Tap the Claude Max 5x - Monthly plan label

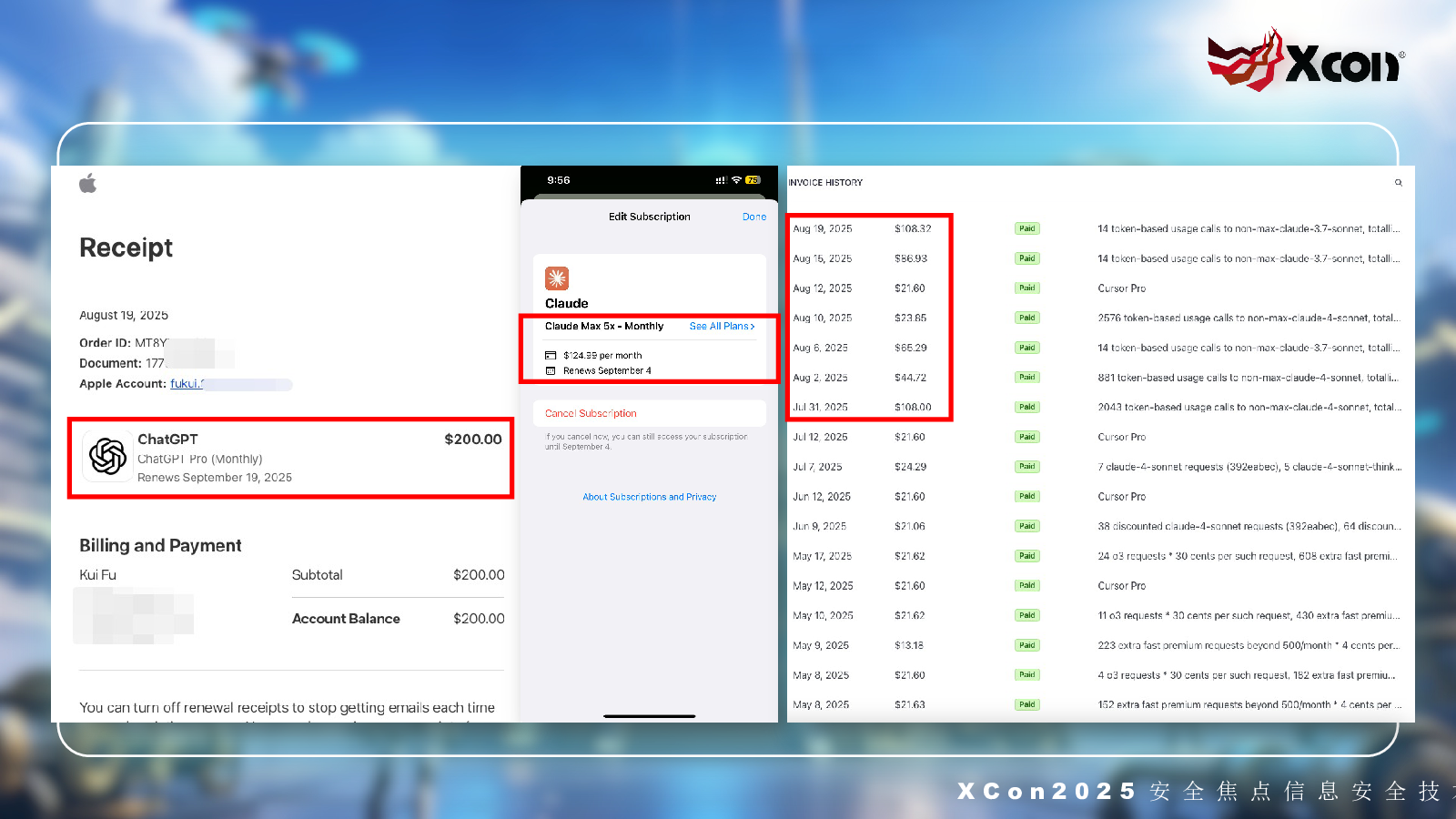pos(604,326)
